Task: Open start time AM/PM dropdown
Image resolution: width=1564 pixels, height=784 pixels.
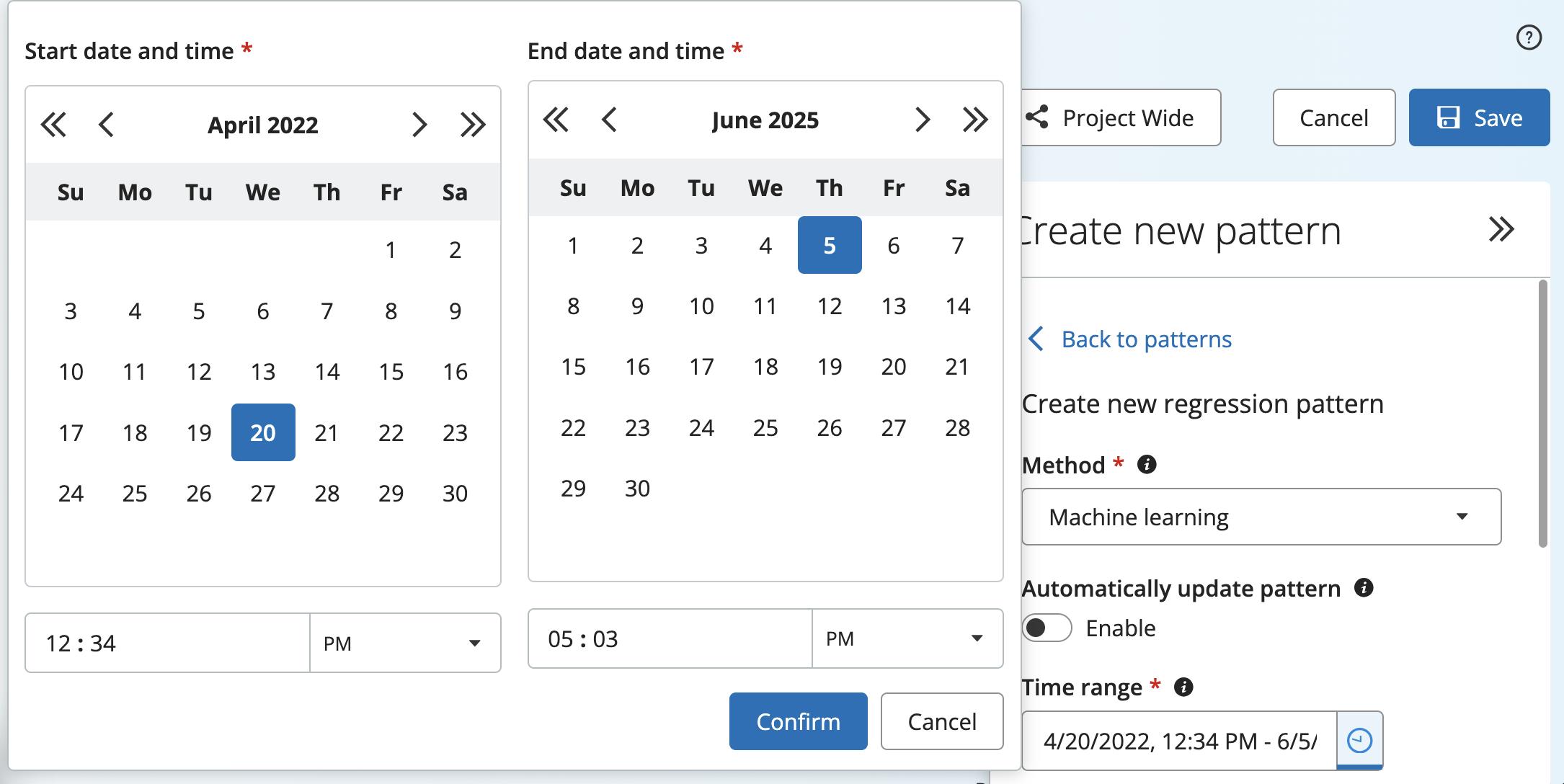Action: [x=405, y=643]
